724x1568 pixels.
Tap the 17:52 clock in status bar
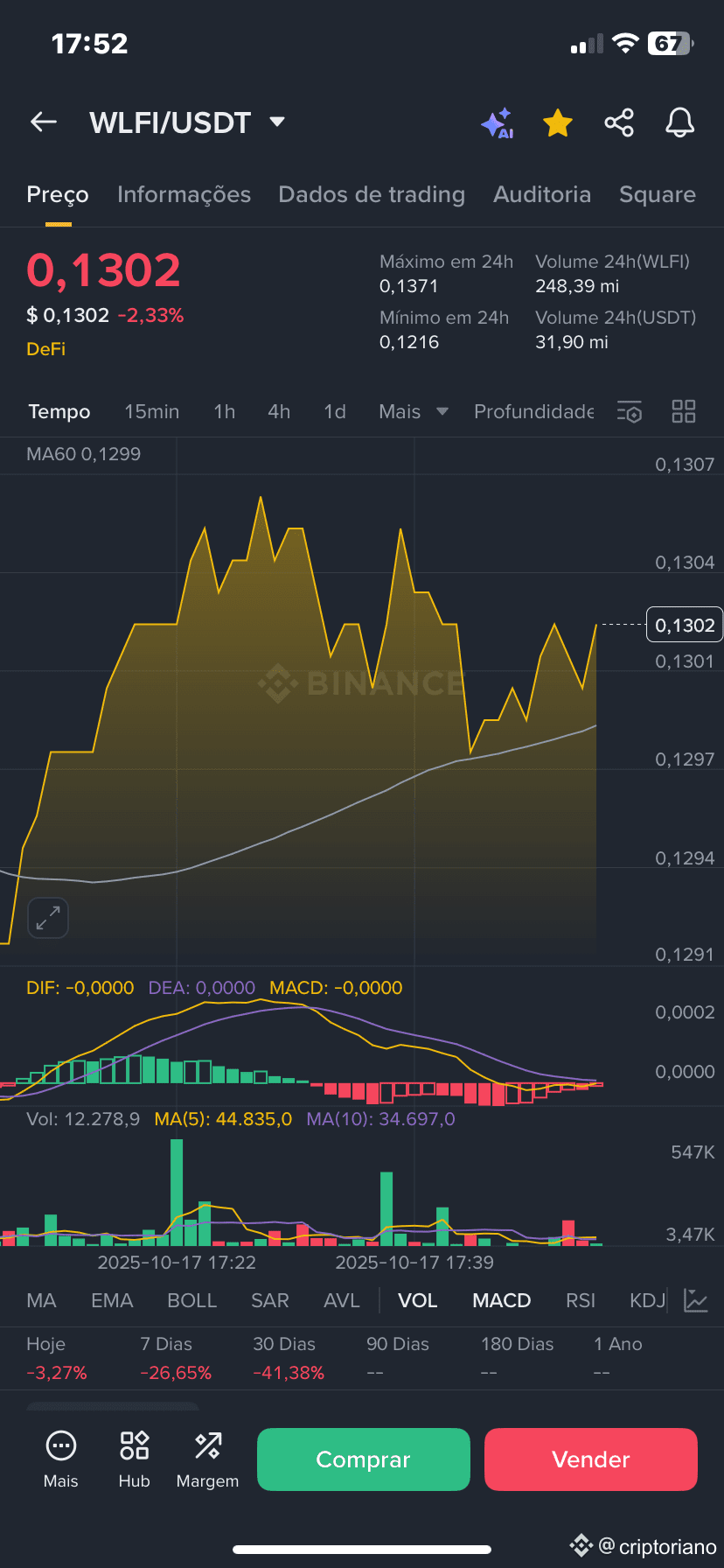[x=89, y=44]
